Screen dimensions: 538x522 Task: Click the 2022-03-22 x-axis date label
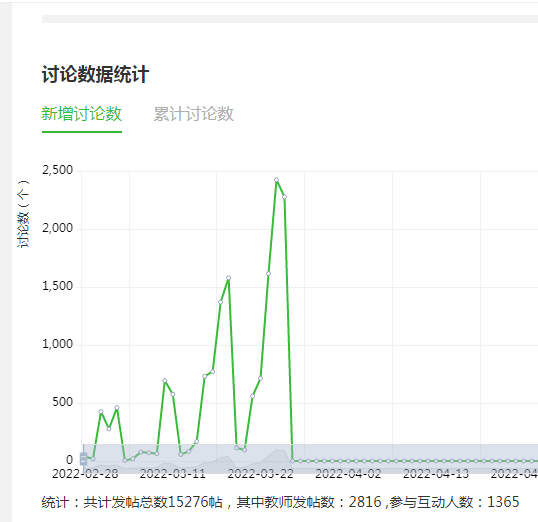pos(261,474)
